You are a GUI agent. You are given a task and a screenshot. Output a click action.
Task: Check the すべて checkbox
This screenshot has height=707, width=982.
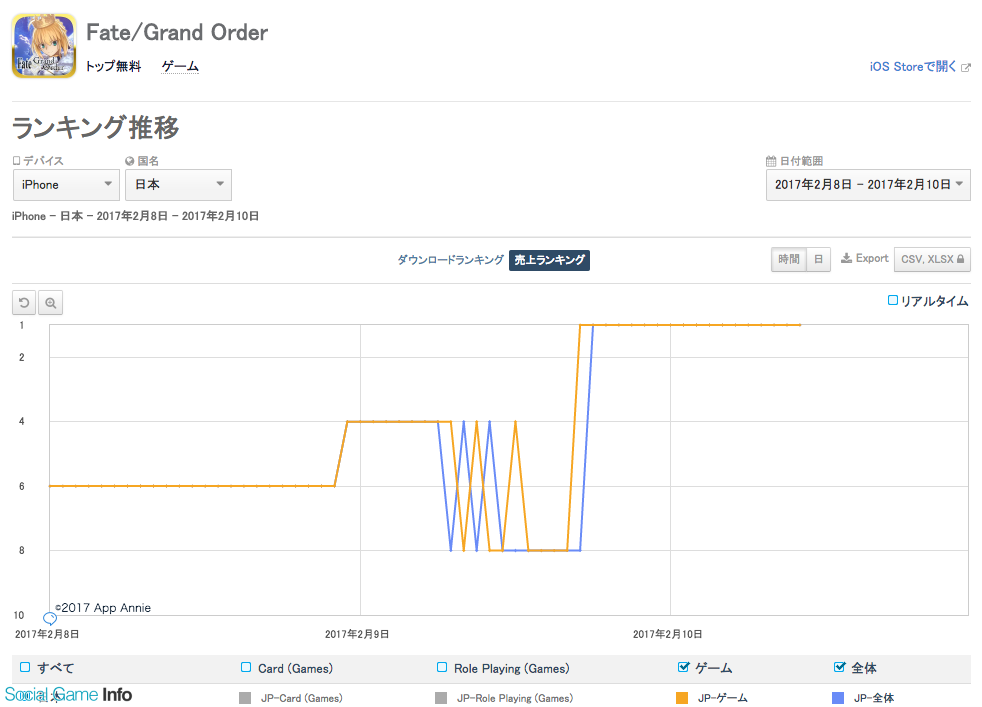25,667
